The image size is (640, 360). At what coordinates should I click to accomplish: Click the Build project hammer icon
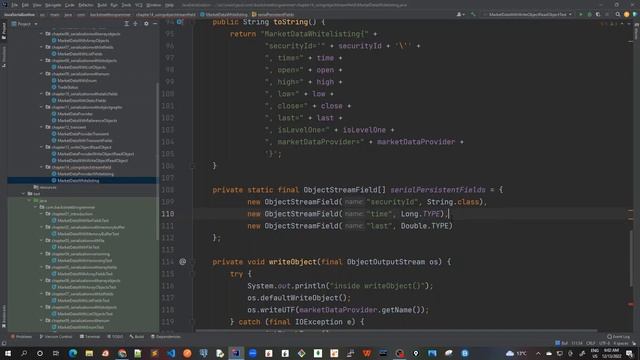click(473, 14)
